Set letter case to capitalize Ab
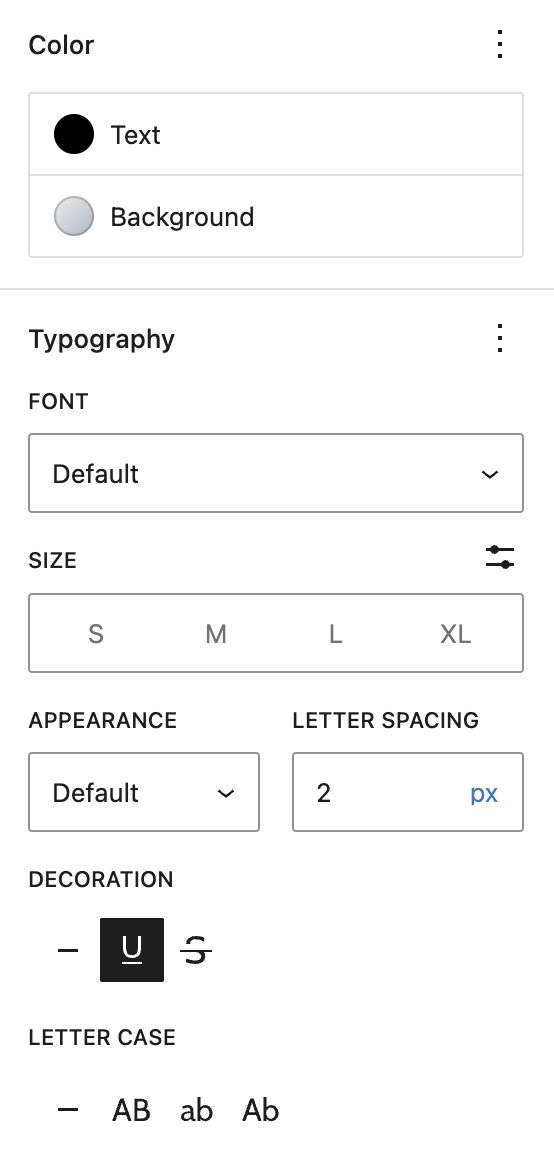This screenshot has width=554, height=1168. click(261, 1110)
